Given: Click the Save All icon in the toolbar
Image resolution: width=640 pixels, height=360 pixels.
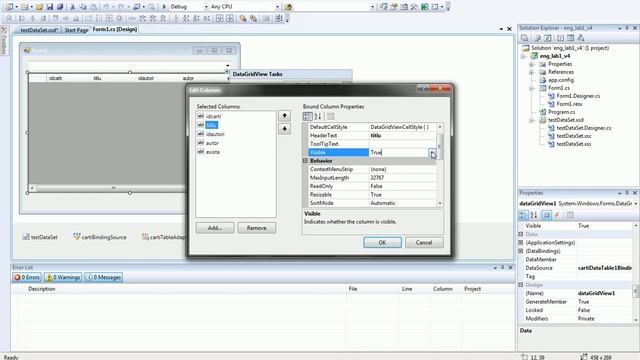Looking at the screenshot, I should click(x=60, y=7).
